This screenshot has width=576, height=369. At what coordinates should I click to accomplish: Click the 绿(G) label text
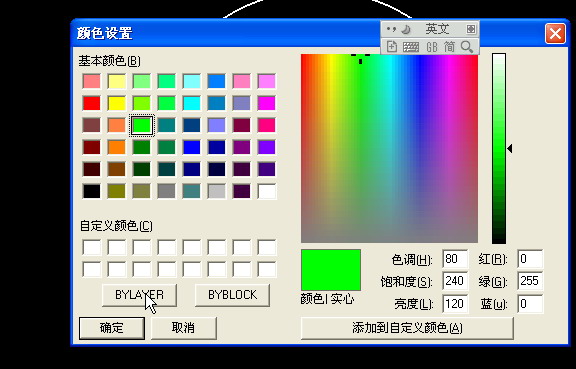[x=493, y=282]
